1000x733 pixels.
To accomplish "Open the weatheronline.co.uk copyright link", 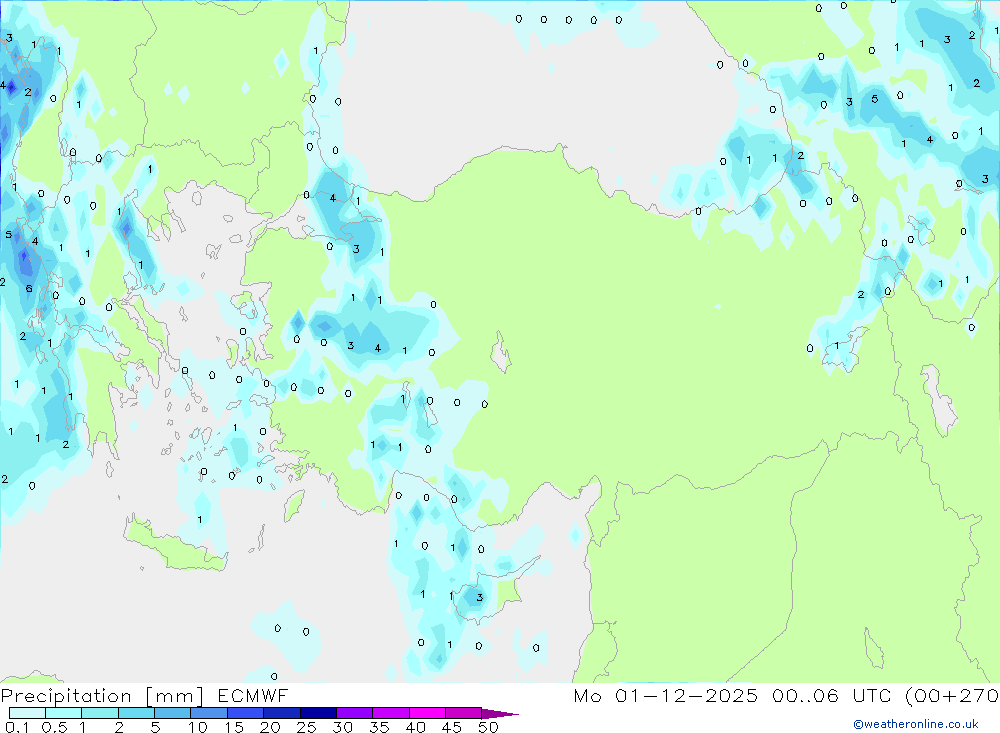I will click(916, 724).
